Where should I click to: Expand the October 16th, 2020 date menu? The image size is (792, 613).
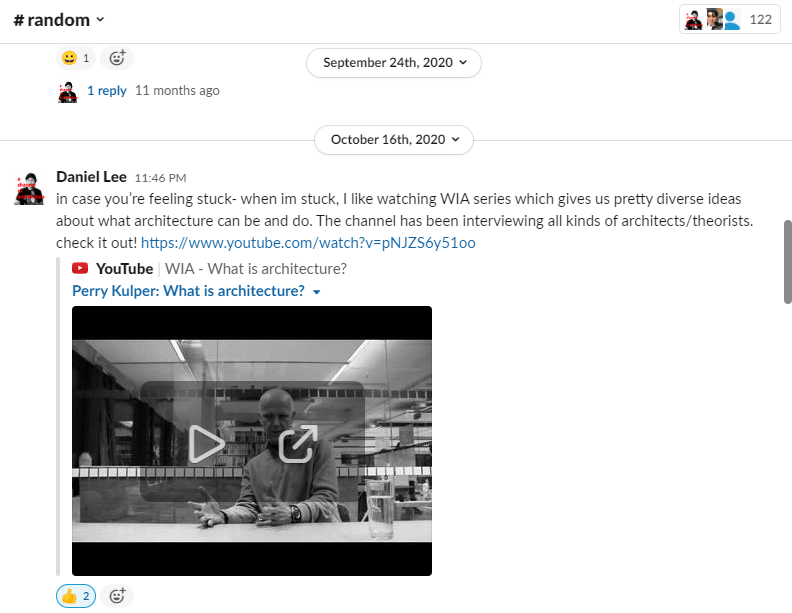[394, 140]
